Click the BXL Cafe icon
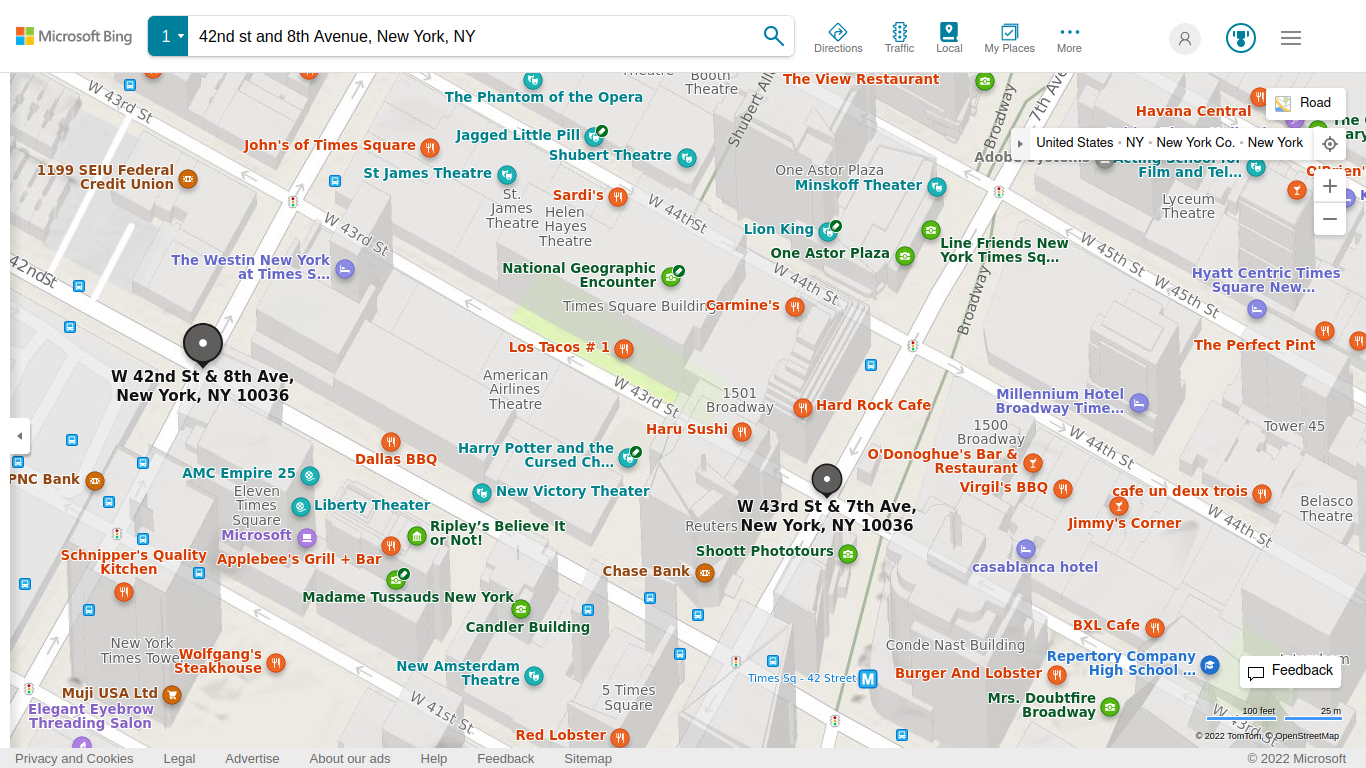 click(1155, 628)
